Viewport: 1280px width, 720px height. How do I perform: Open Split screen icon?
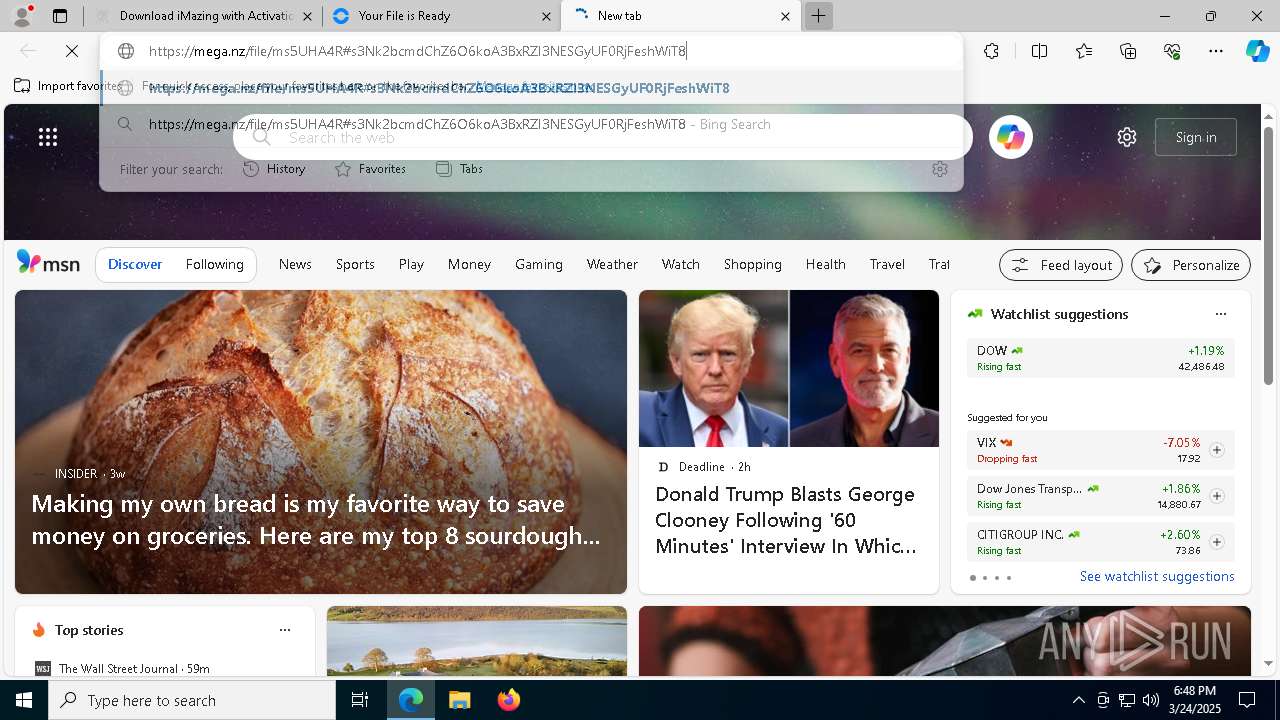(1039, 51)
